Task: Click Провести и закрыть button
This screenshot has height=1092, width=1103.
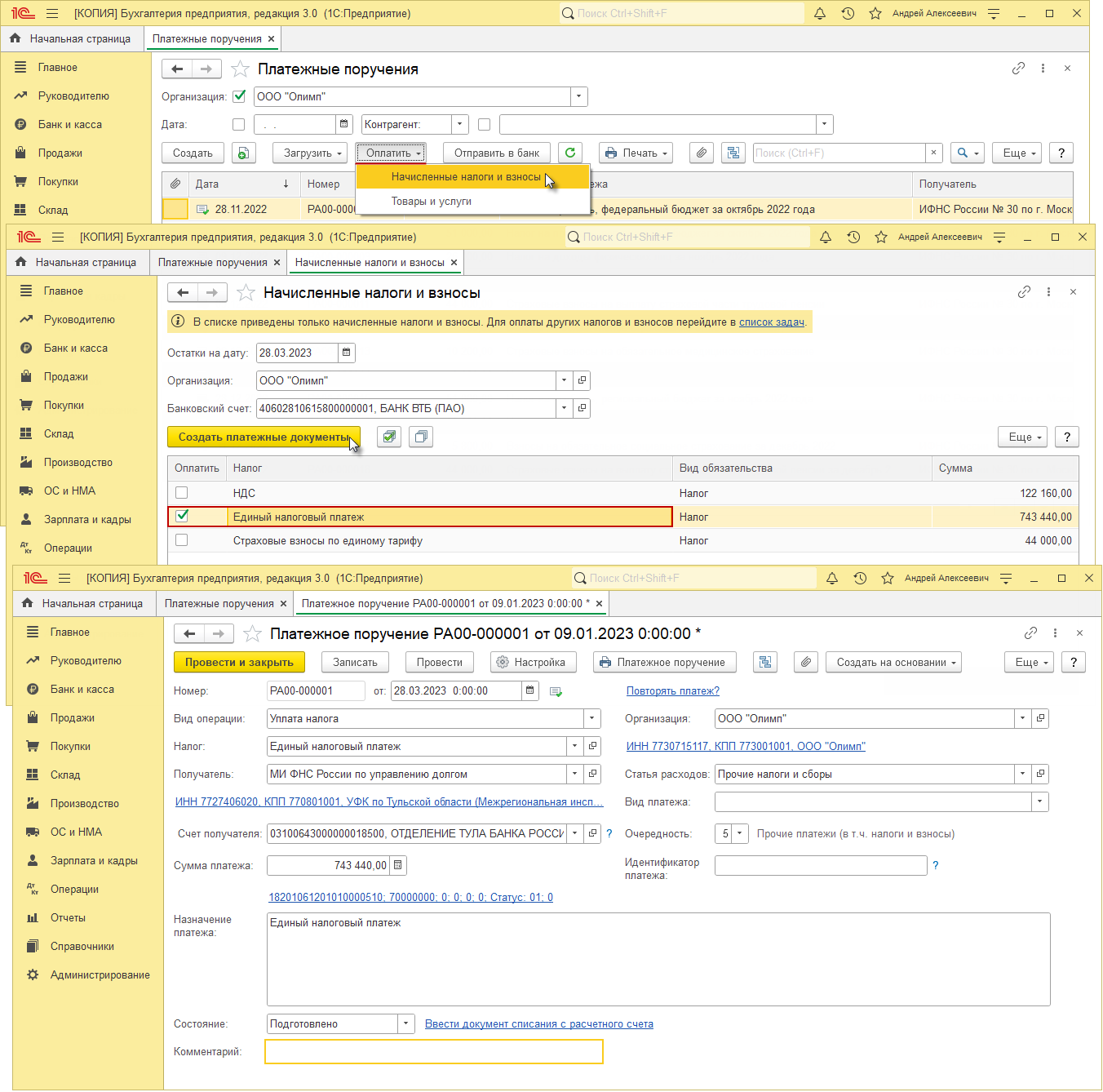Action: point(239,662)
